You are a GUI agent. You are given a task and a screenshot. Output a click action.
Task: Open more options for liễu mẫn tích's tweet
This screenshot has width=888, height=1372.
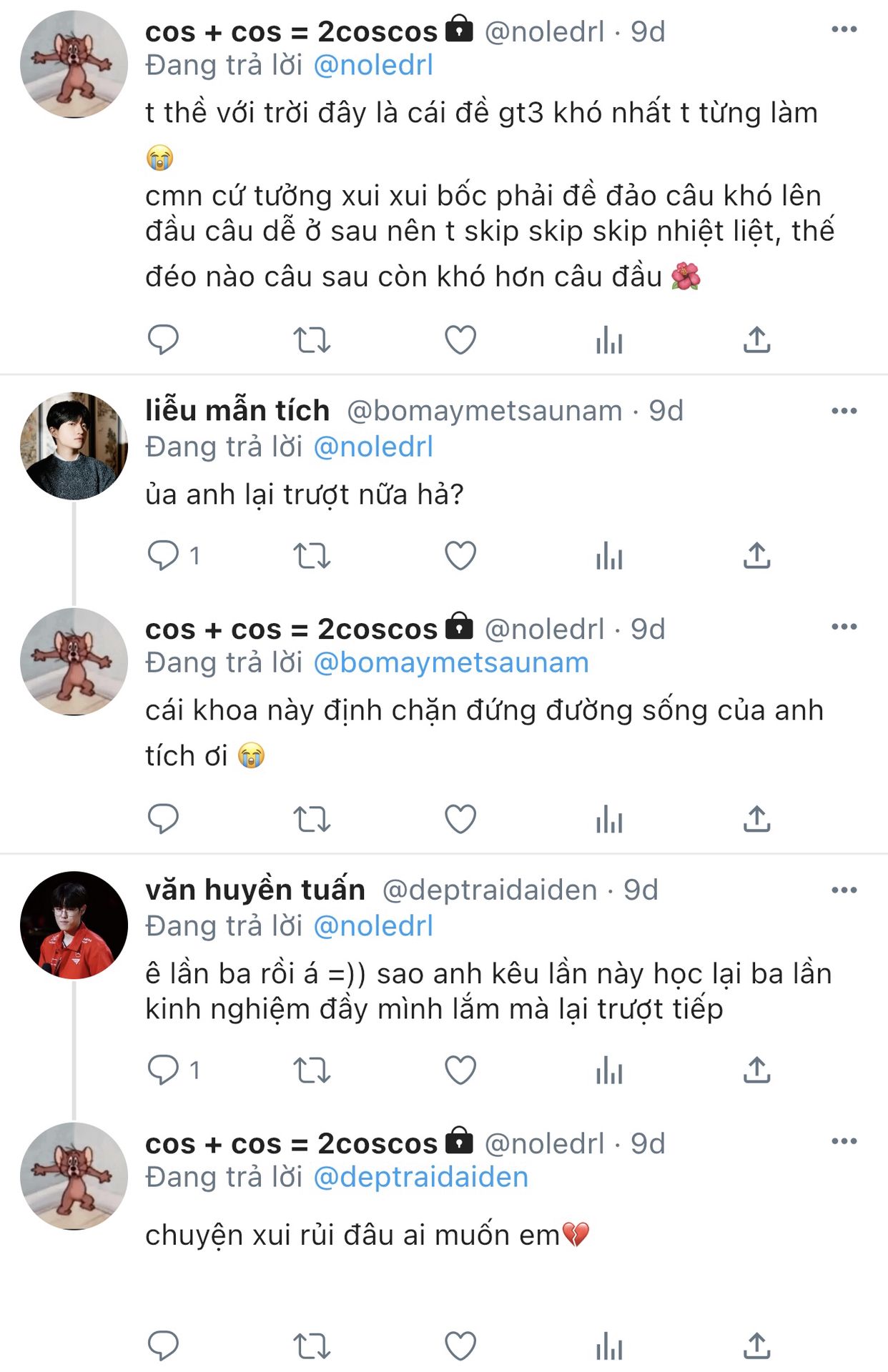844,411
